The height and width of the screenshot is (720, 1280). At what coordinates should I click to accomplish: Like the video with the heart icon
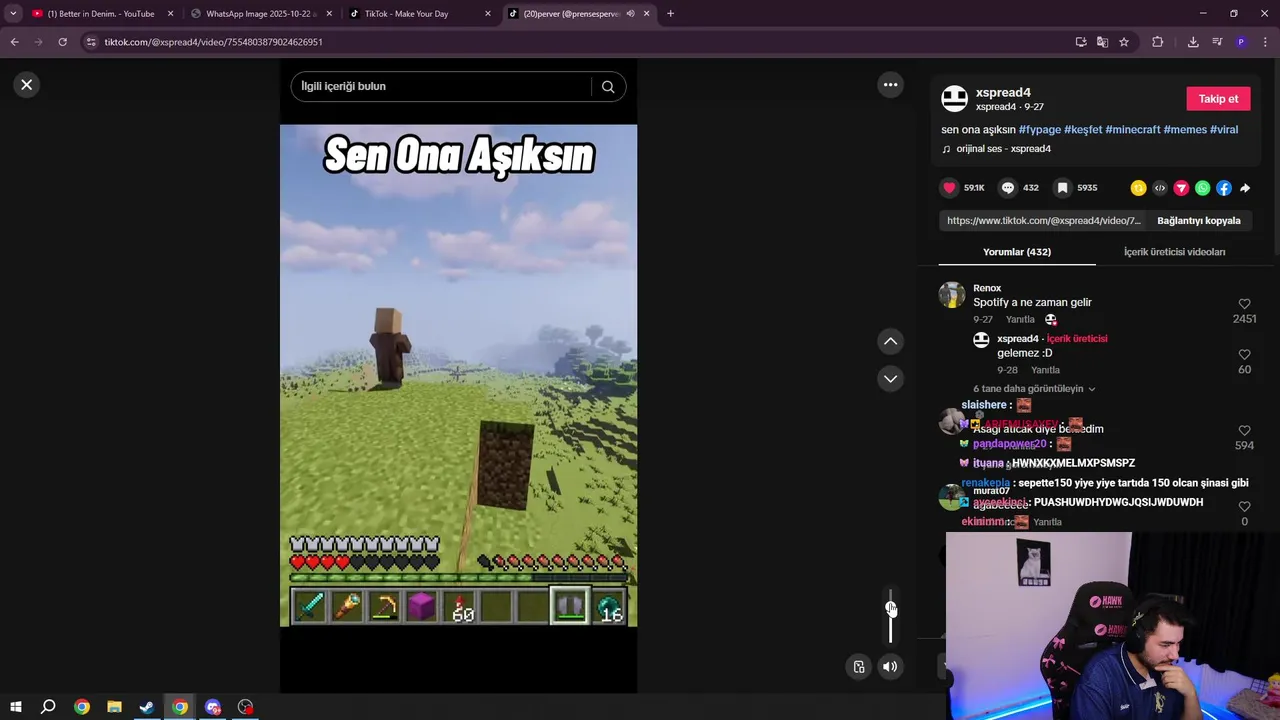949,188
